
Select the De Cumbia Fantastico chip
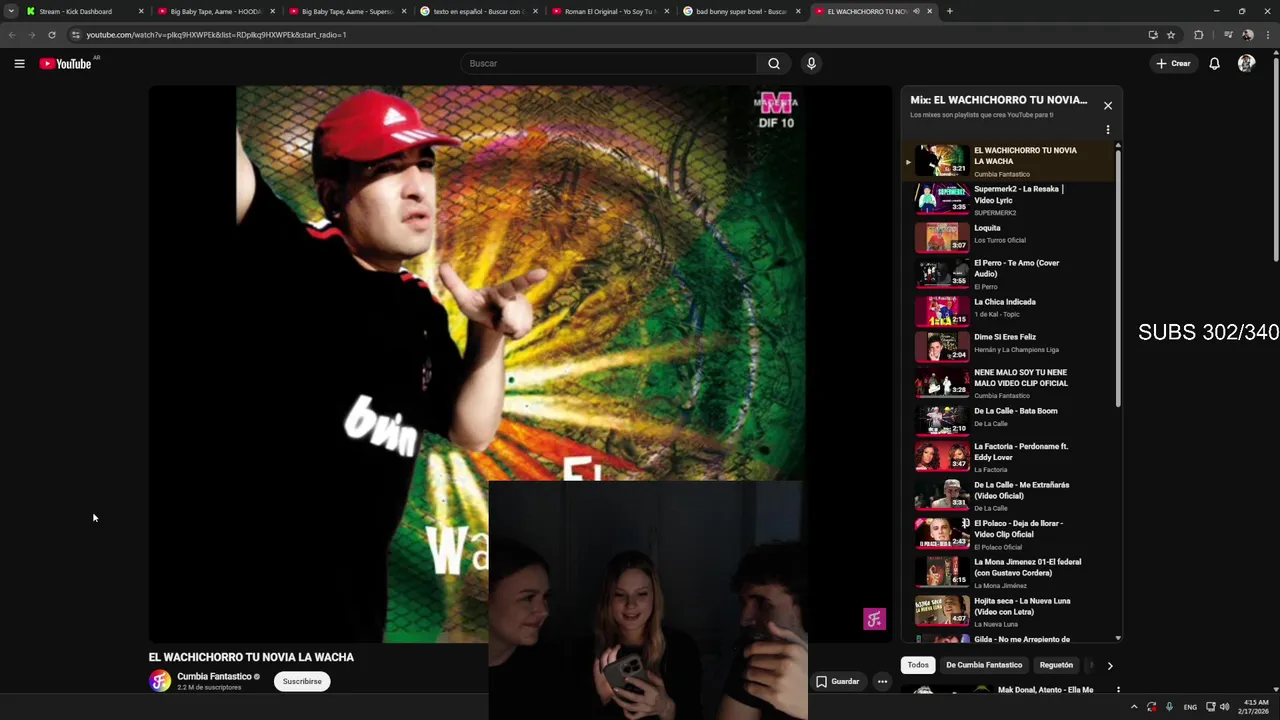click(x=984, y=665)
